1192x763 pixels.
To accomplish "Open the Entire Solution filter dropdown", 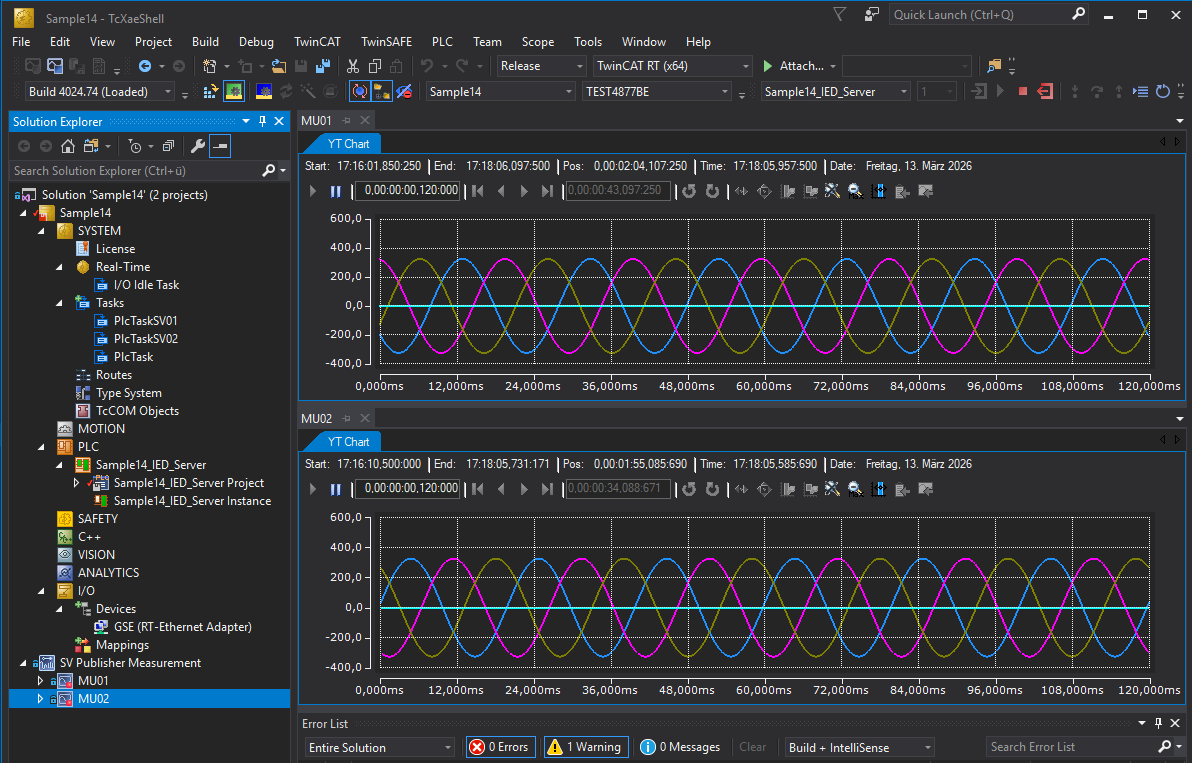I will point(379,748).
